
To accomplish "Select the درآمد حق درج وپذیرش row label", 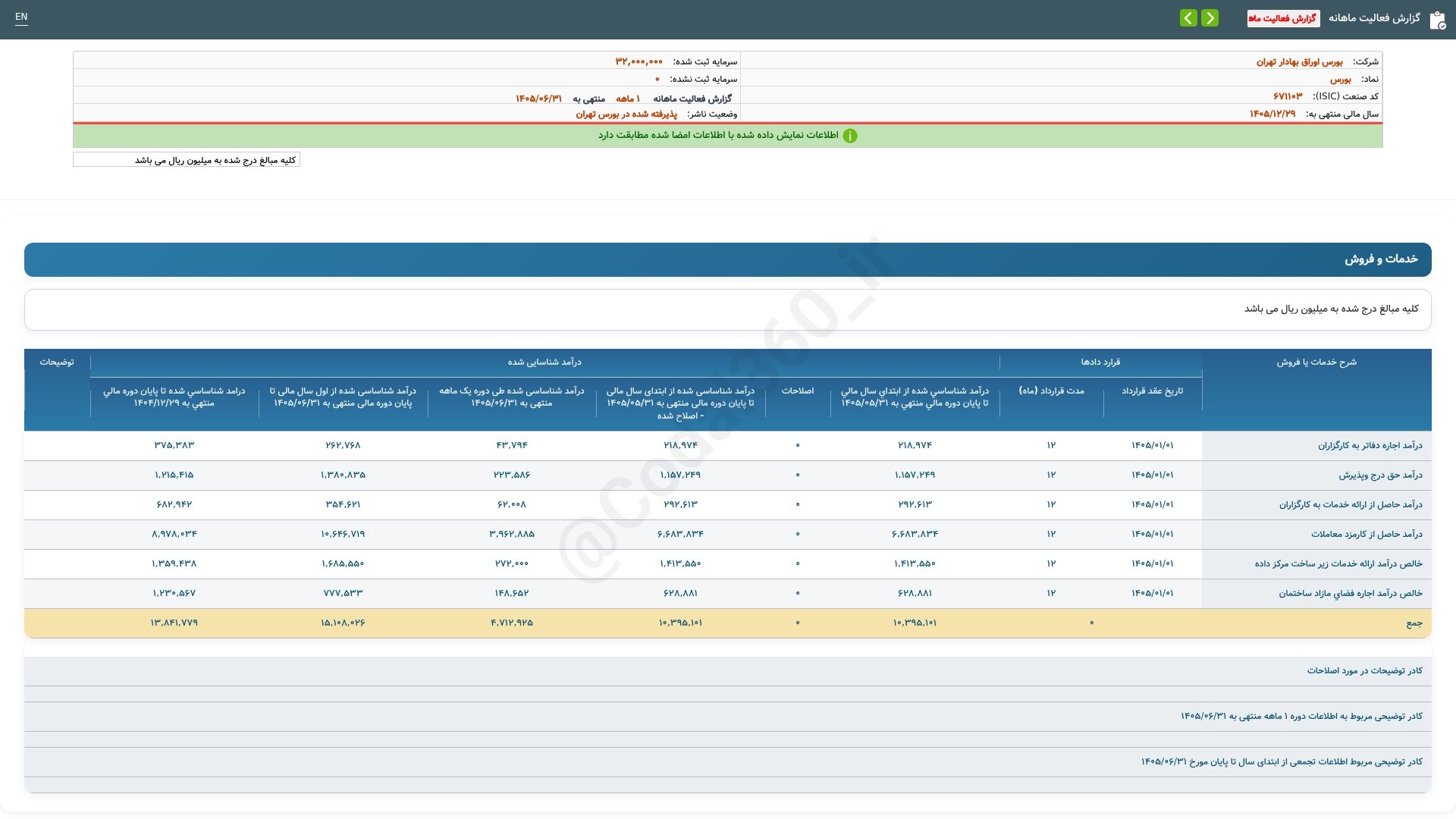I will click(1380, 475).
